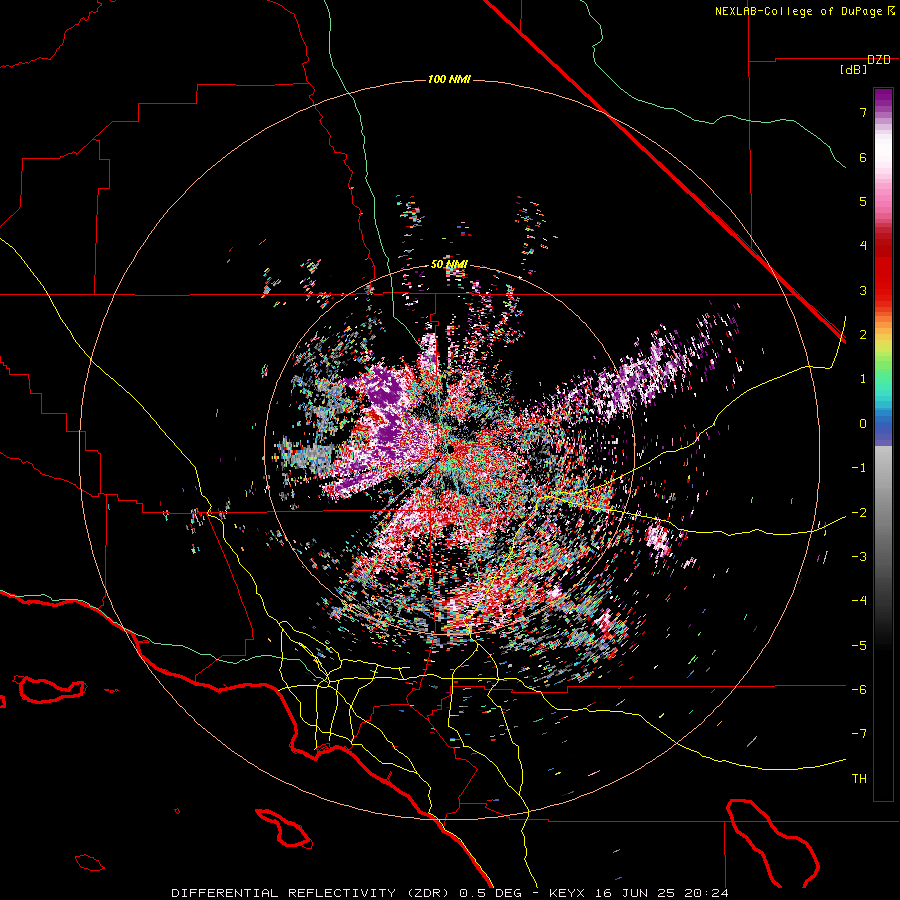Viewport: 900px width, 900px height.
Task: Click the -4 value on the color scale
Action: click(859, 601)
